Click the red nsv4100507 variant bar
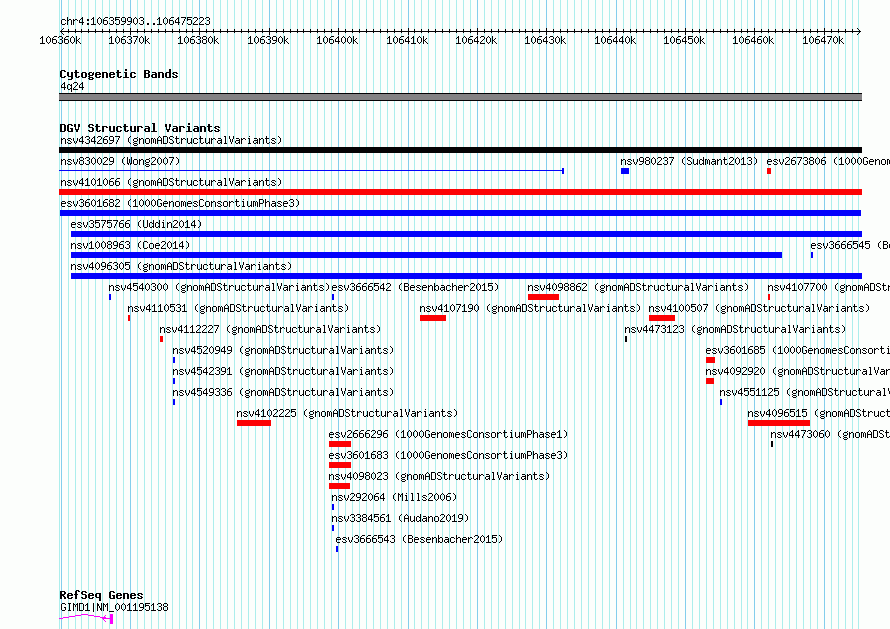Image resolution: width=890 pixels, height=629 pixels. [662, 318]
